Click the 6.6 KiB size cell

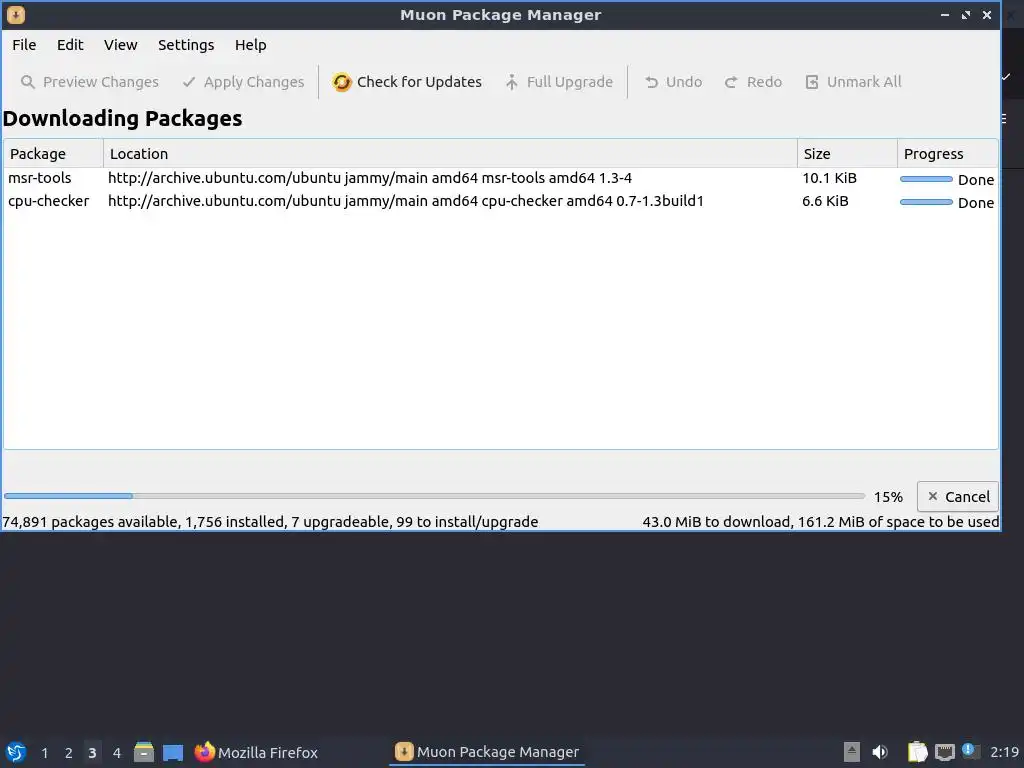pyautogui.click(x=825, y=201)
